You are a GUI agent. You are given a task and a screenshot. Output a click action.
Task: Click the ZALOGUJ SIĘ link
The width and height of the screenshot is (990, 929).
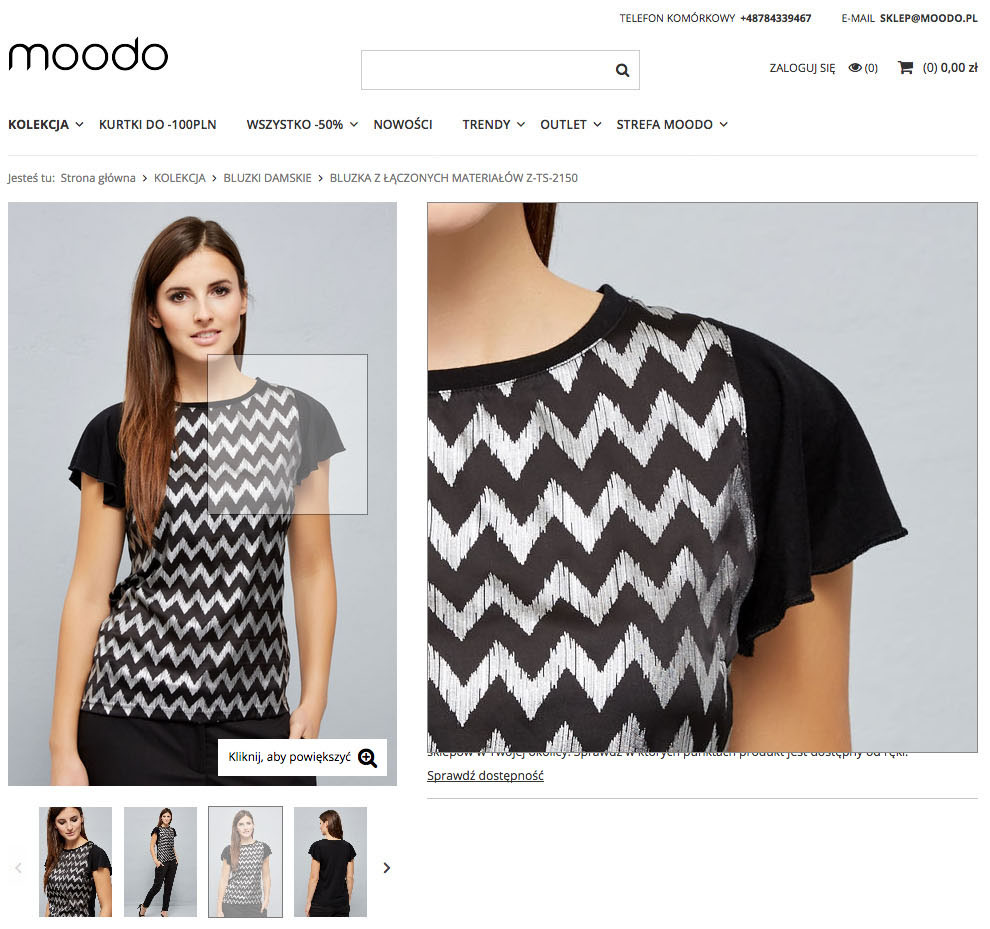click(802, 68)
